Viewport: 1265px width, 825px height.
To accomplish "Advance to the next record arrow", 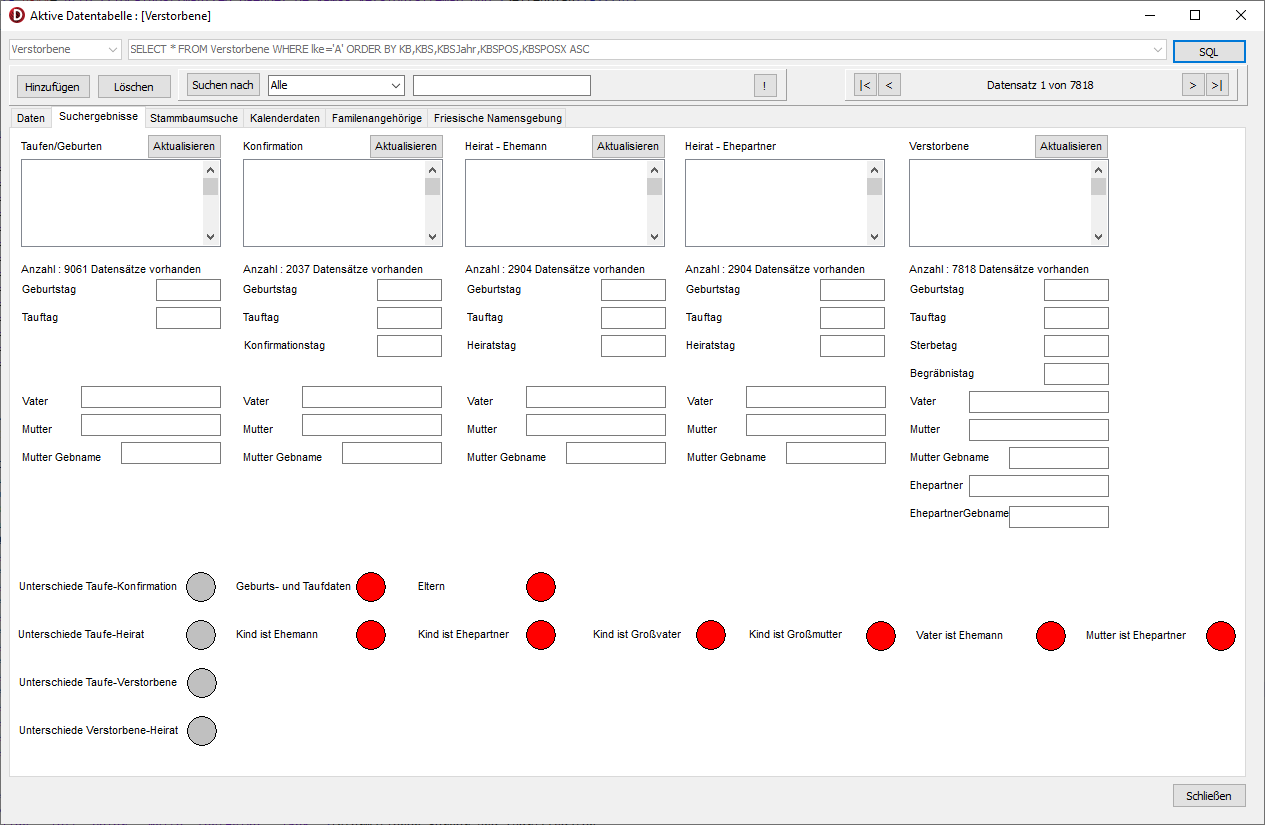I will (1192, 85).
